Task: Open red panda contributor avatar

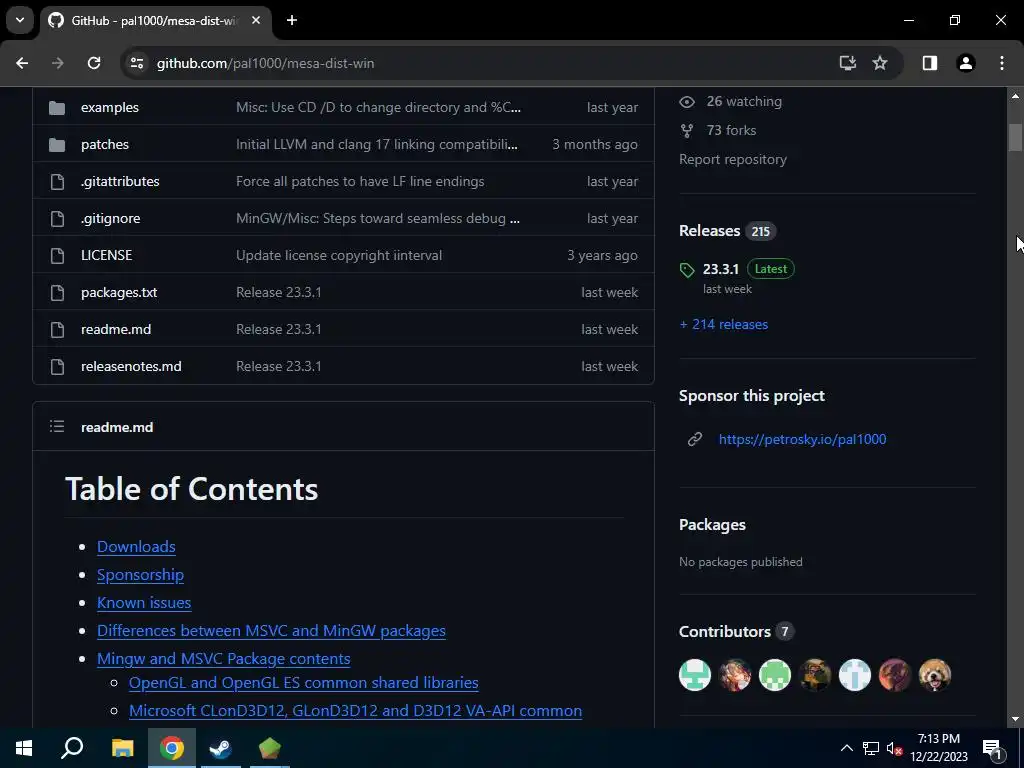Action: [x=935, y=675]
